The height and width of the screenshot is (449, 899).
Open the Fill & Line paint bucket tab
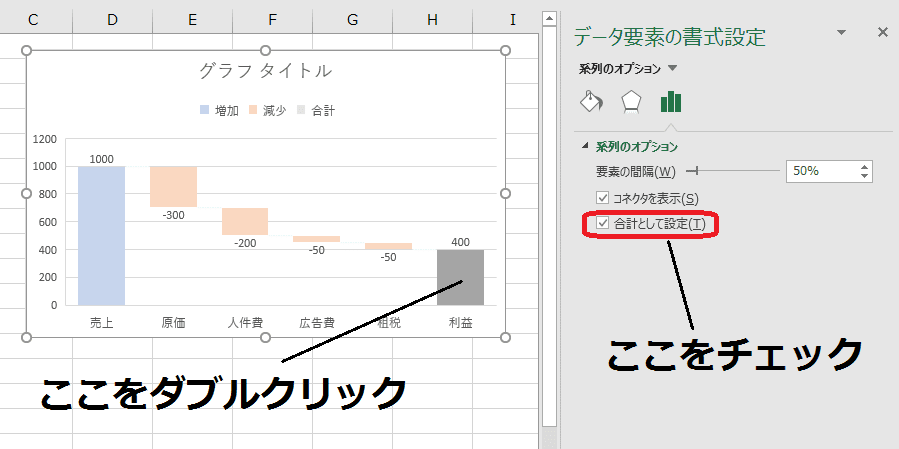pyautogui.click(x=592, y=102)
